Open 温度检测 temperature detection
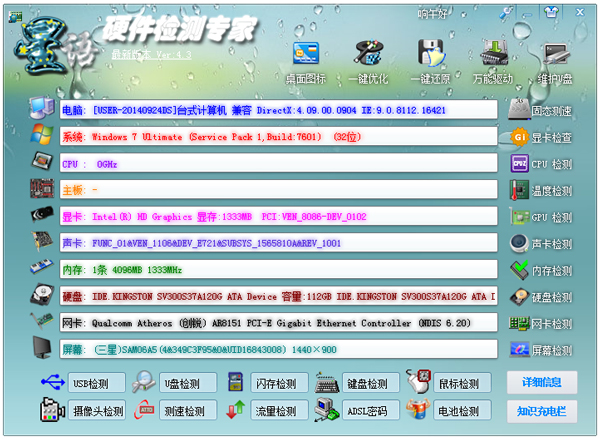The height and width of the screenshot is (439, 600). tap(541, 191)
